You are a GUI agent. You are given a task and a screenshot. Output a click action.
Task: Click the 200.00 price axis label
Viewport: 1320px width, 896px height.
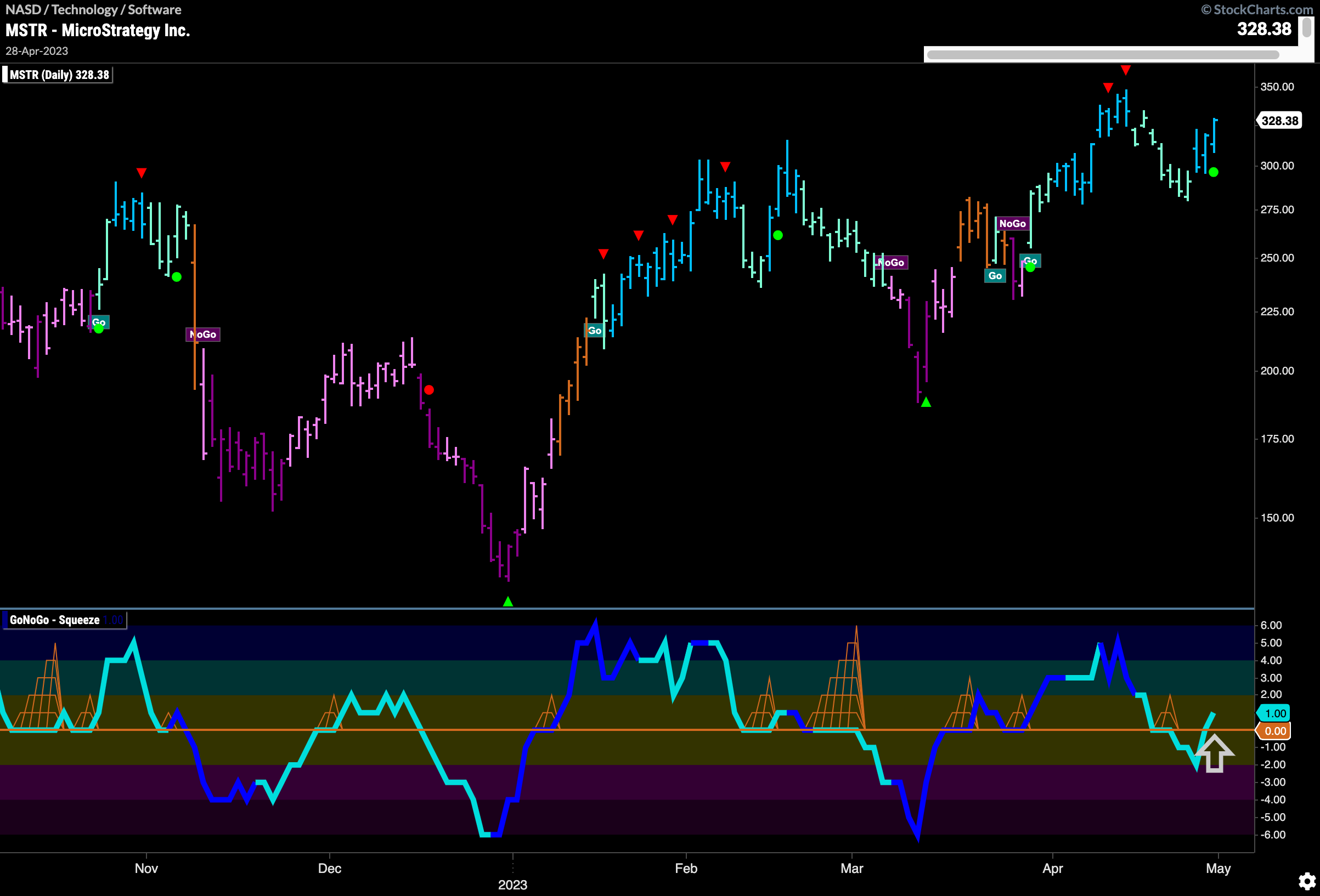(1277, 371)
